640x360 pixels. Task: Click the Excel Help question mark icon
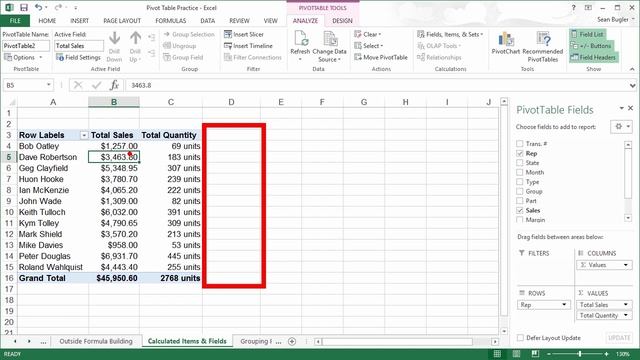click(x=573, y=8)
